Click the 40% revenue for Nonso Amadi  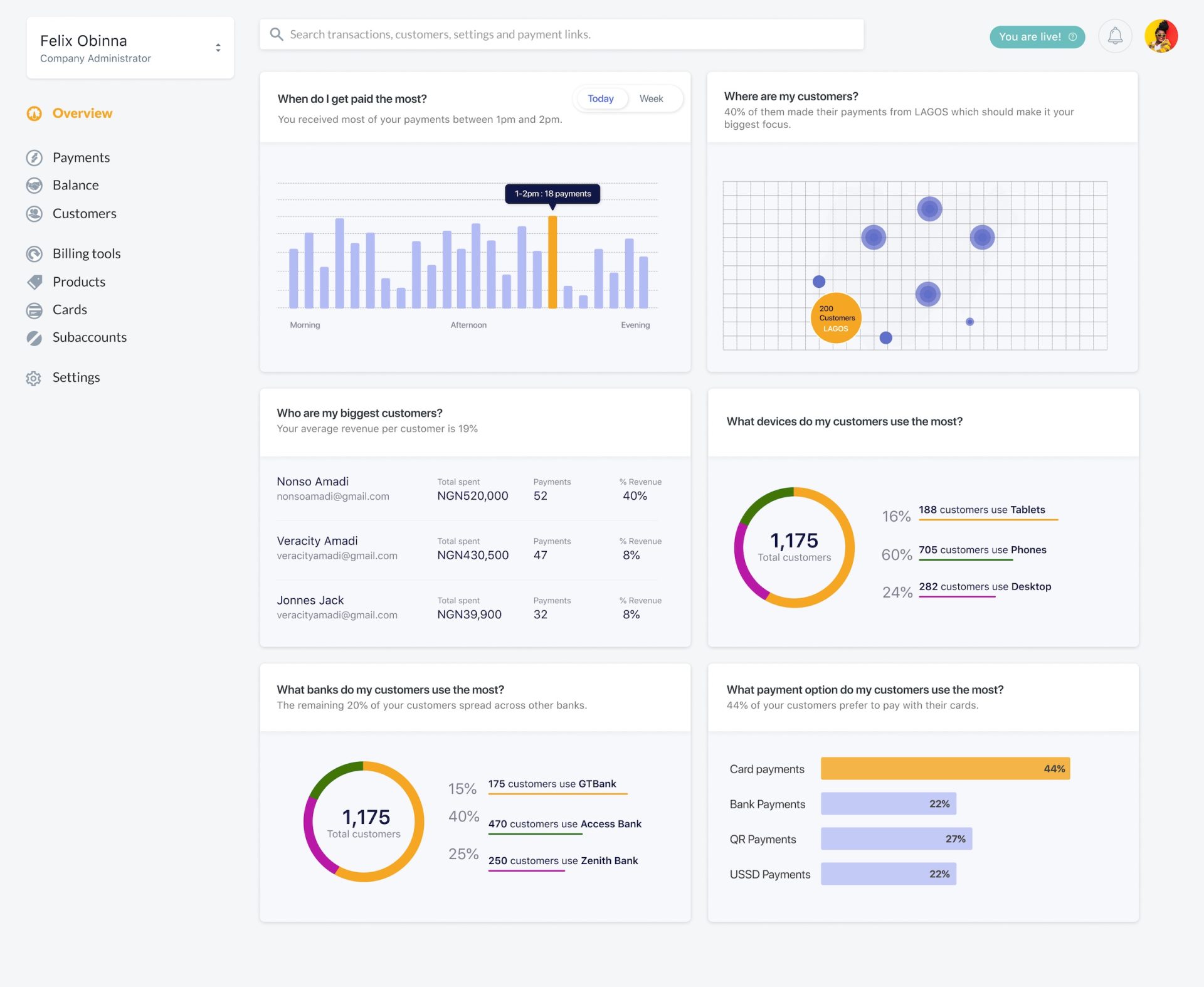(635, 496)
